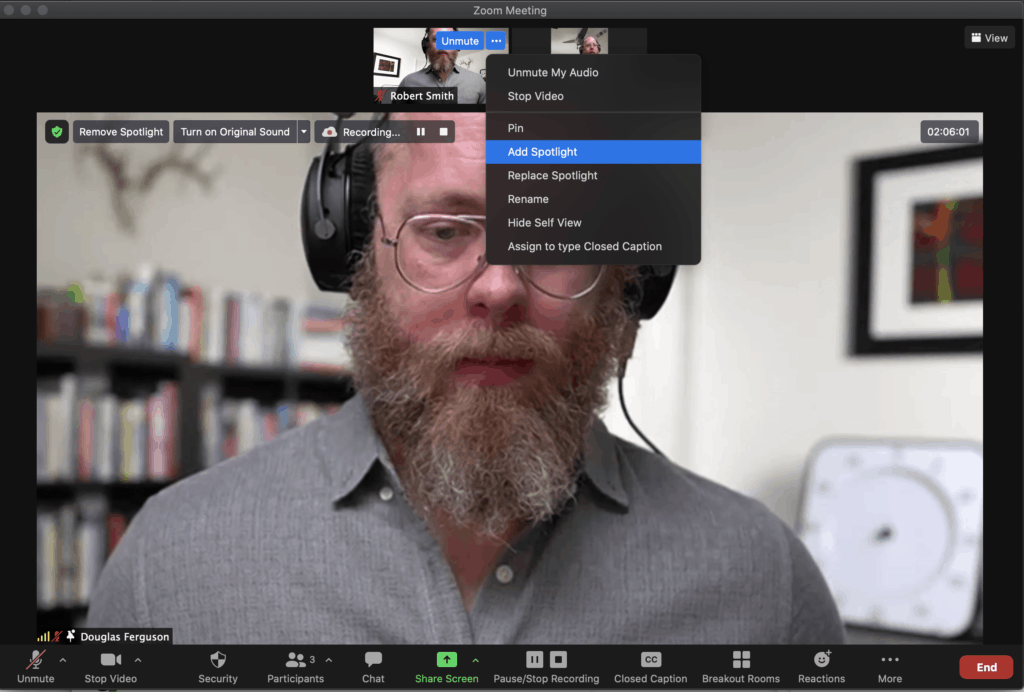
Task: Click the Security shield icon
Action: coord(217,660)
